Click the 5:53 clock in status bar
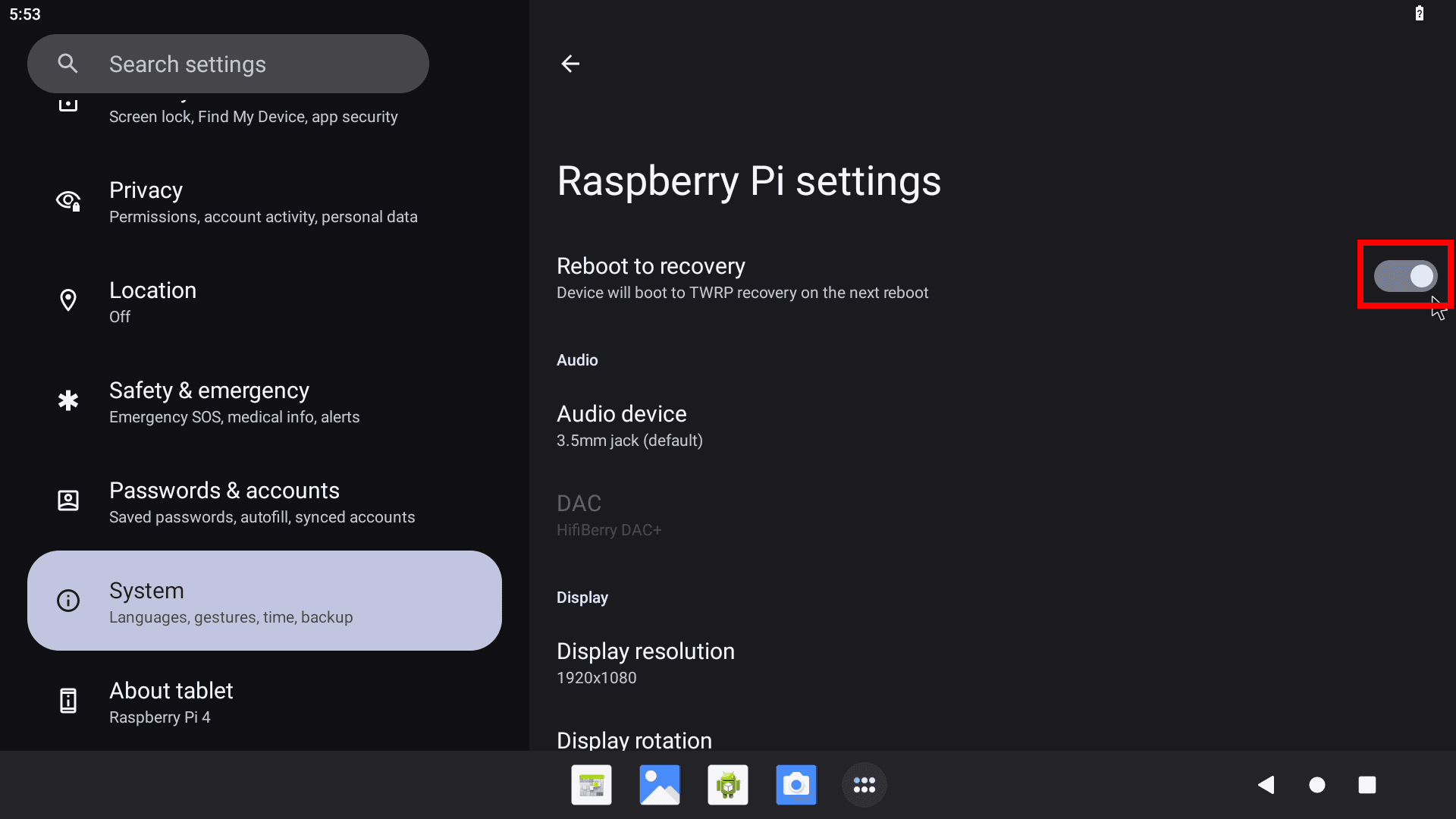The image size is (1456, 819). pyautogui.click(x=25, y=14)
